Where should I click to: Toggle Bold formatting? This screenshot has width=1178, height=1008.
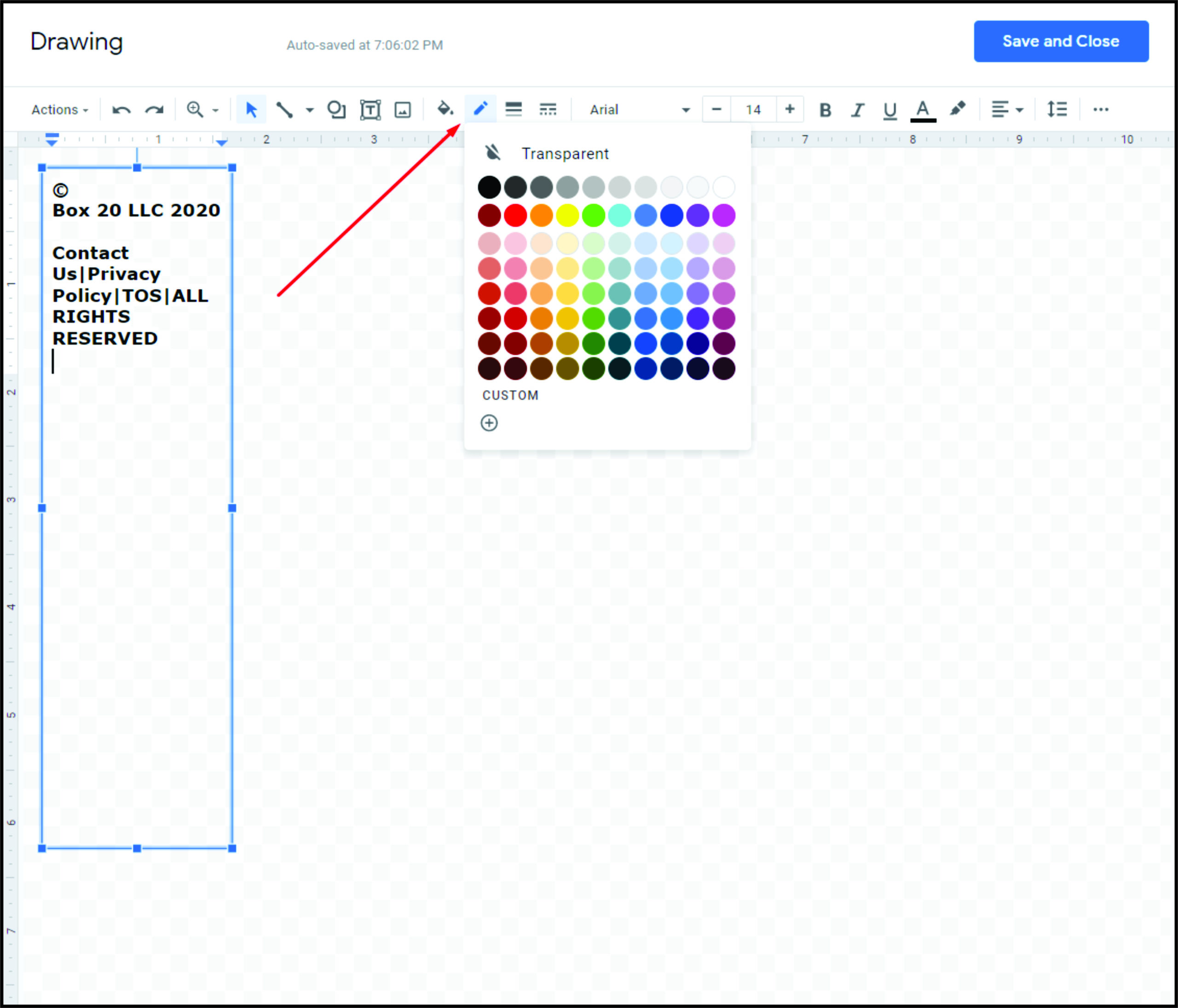(x=825, y=110)
